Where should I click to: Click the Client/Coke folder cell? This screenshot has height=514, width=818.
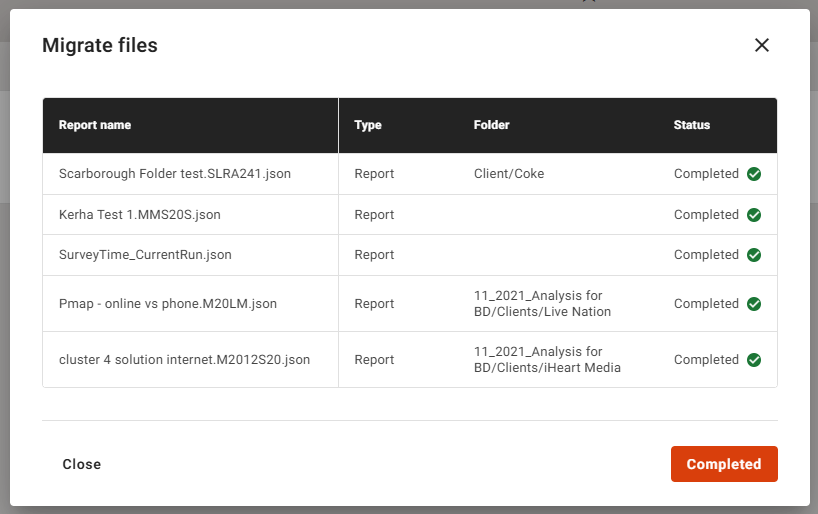[509, 174]
